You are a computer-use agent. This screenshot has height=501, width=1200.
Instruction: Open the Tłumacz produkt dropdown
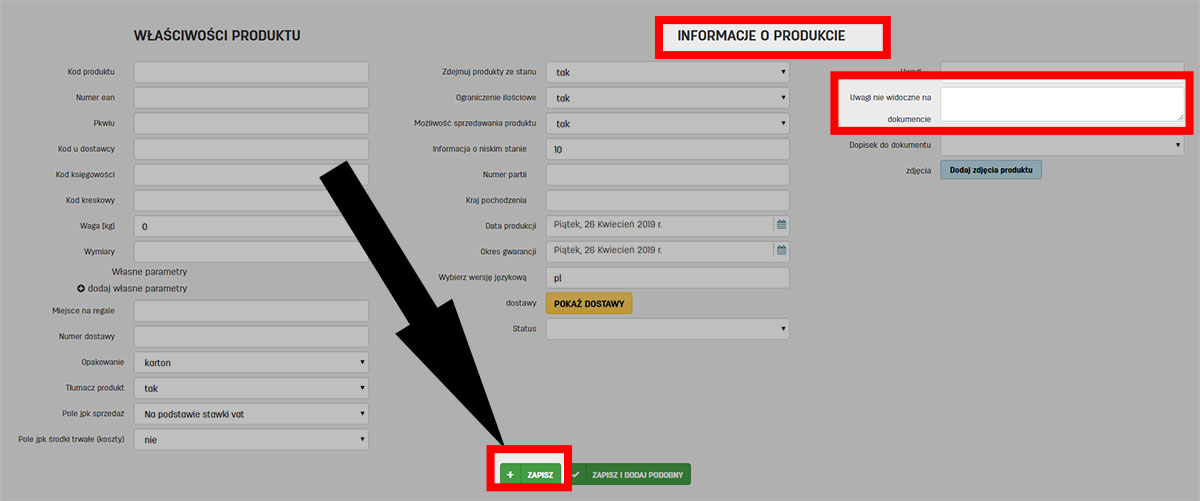pyautogui.click(x=251, y=388)
